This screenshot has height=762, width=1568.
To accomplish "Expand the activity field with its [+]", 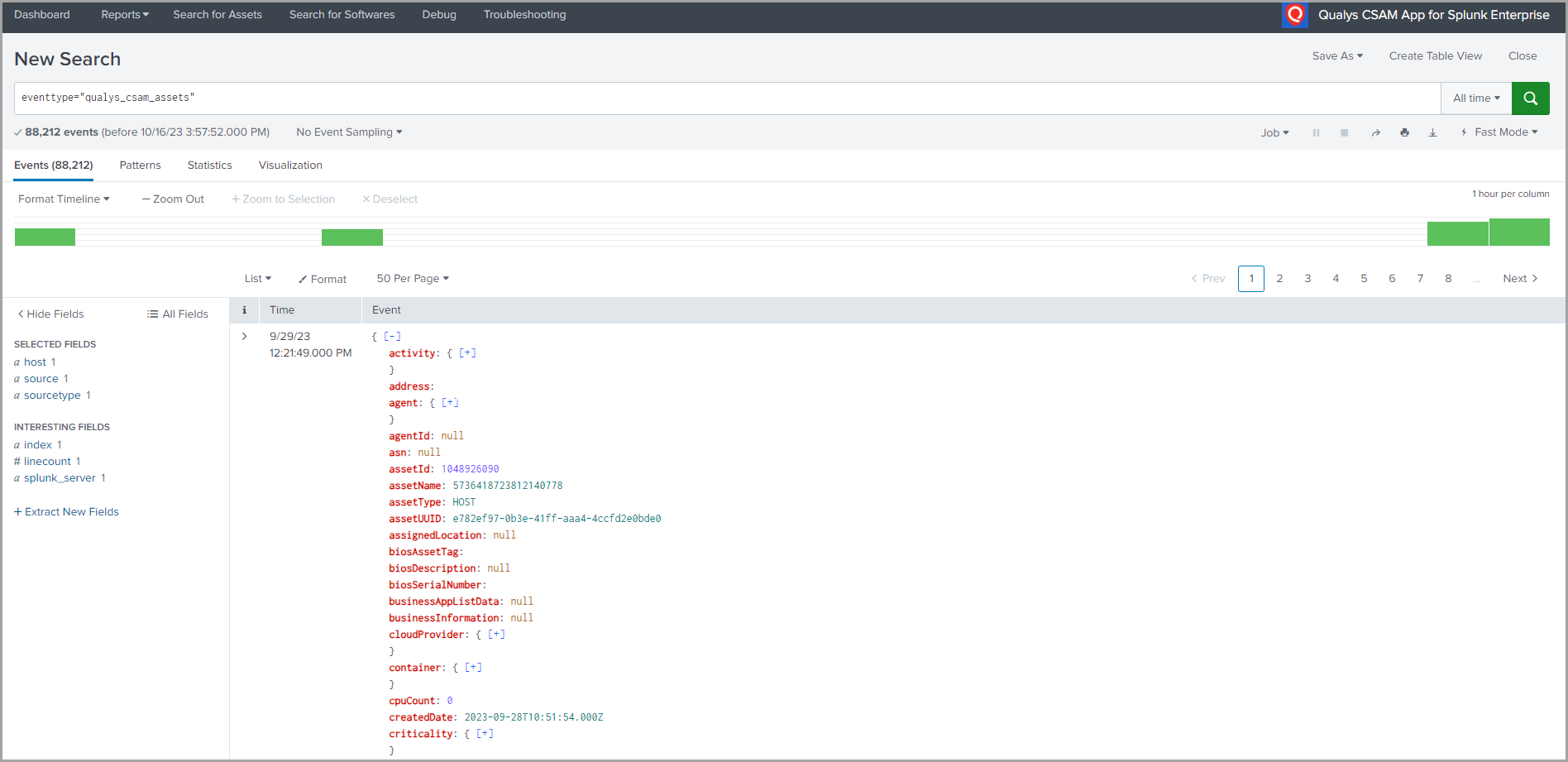I will (467, 352).
